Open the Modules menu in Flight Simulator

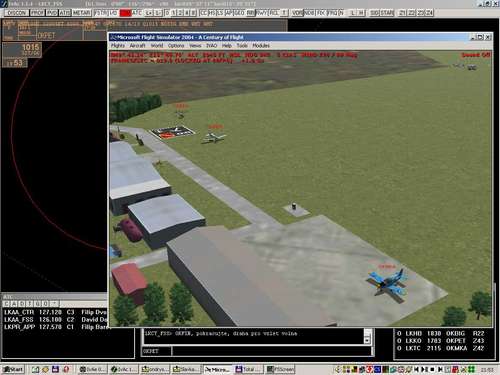261,45
